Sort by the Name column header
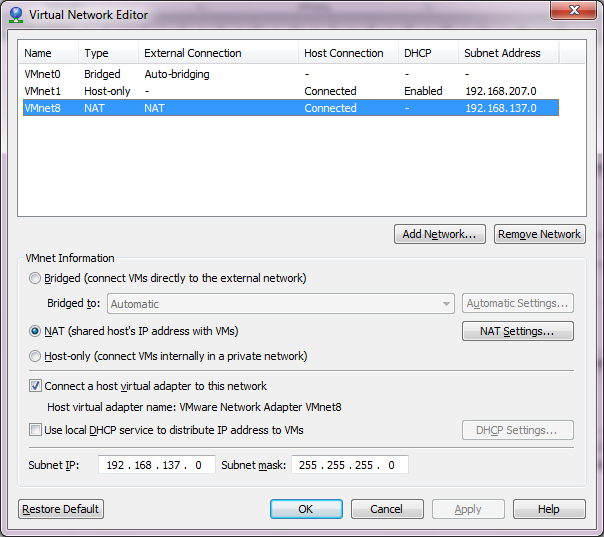Screen dimensions: 604x537 point(49,53)
